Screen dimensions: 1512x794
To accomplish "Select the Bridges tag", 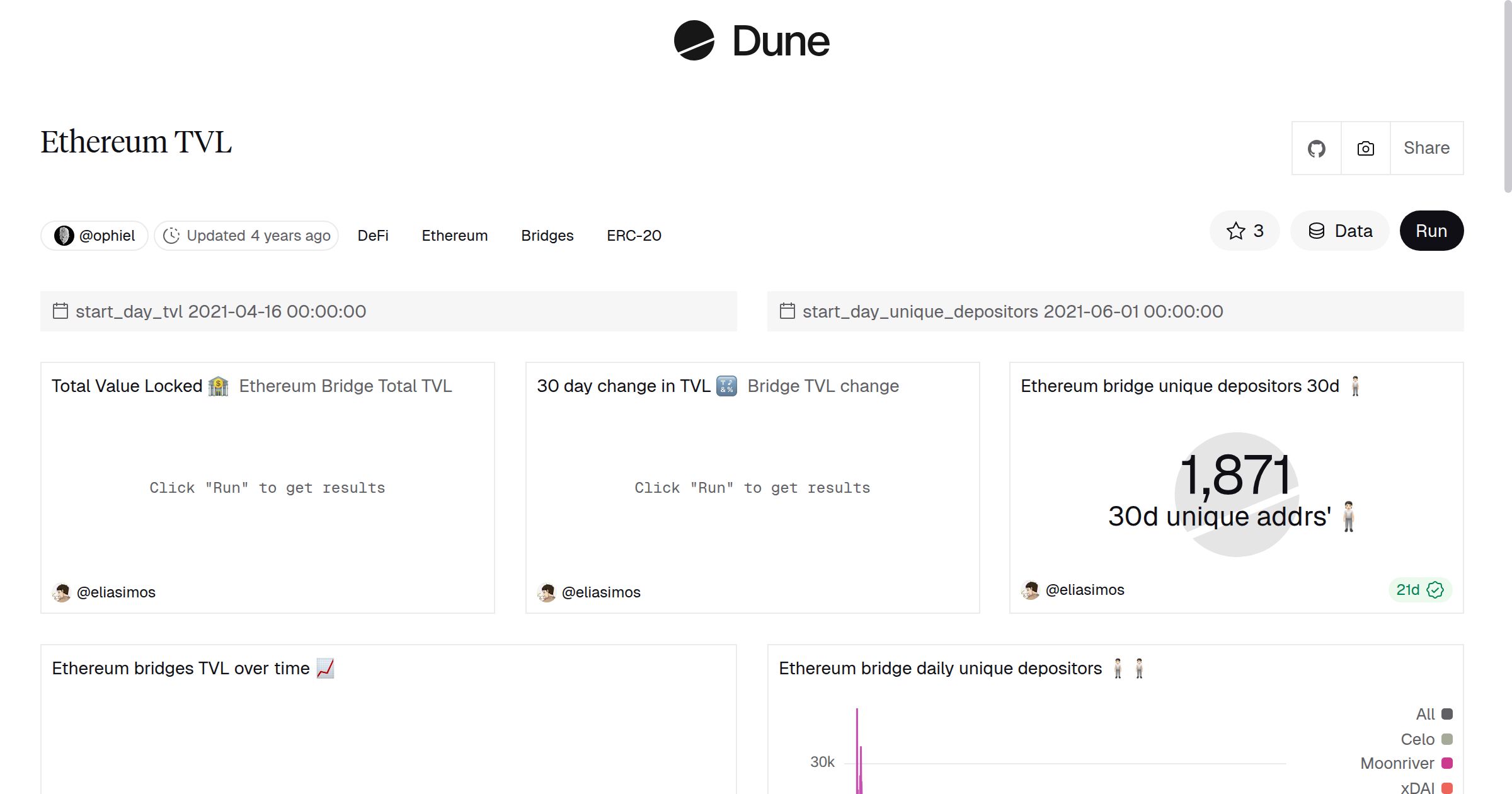I will point(547,235).
